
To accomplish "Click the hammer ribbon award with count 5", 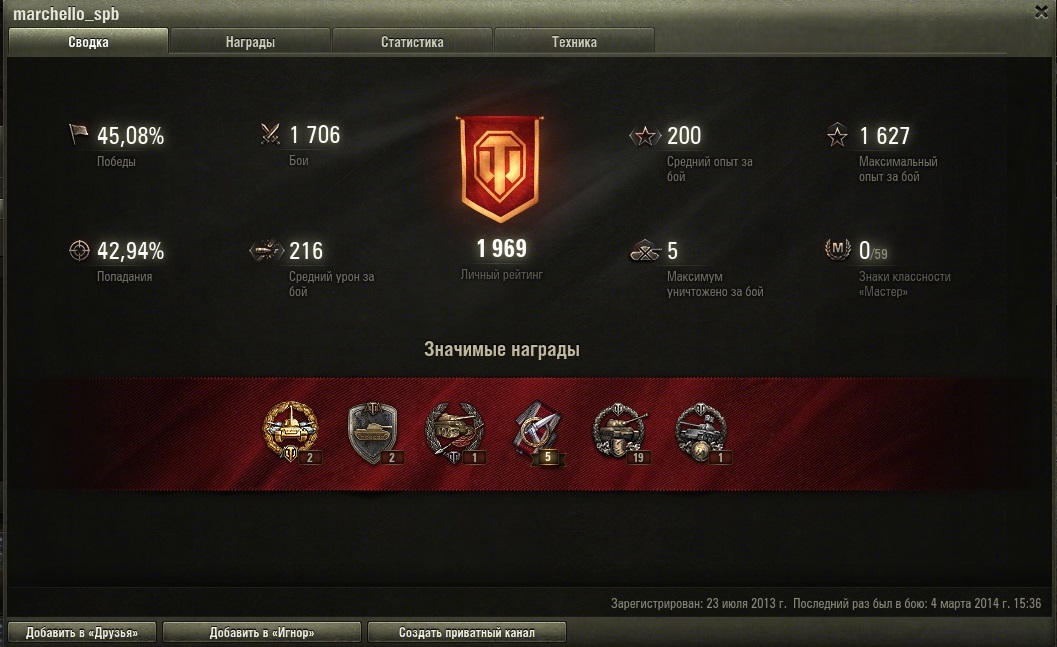I will (537, 431).
